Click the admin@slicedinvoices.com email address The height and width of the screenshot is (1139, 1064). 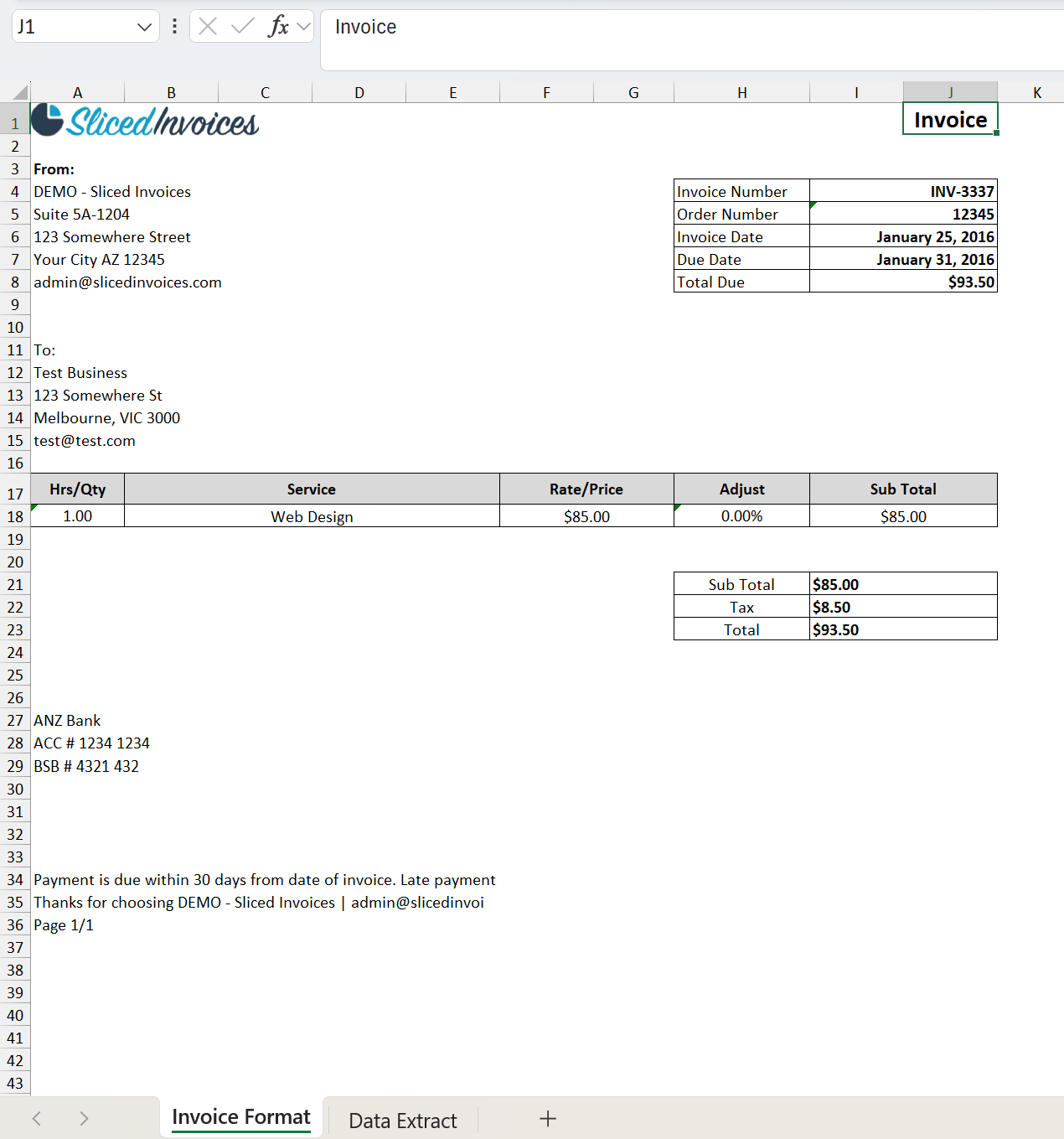tap(127, 282)
